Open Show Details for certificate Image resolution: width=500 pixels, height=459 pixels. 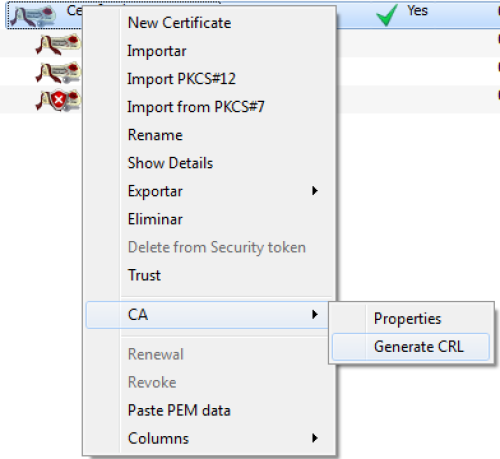pyautogui.click(x=170, y=163)
